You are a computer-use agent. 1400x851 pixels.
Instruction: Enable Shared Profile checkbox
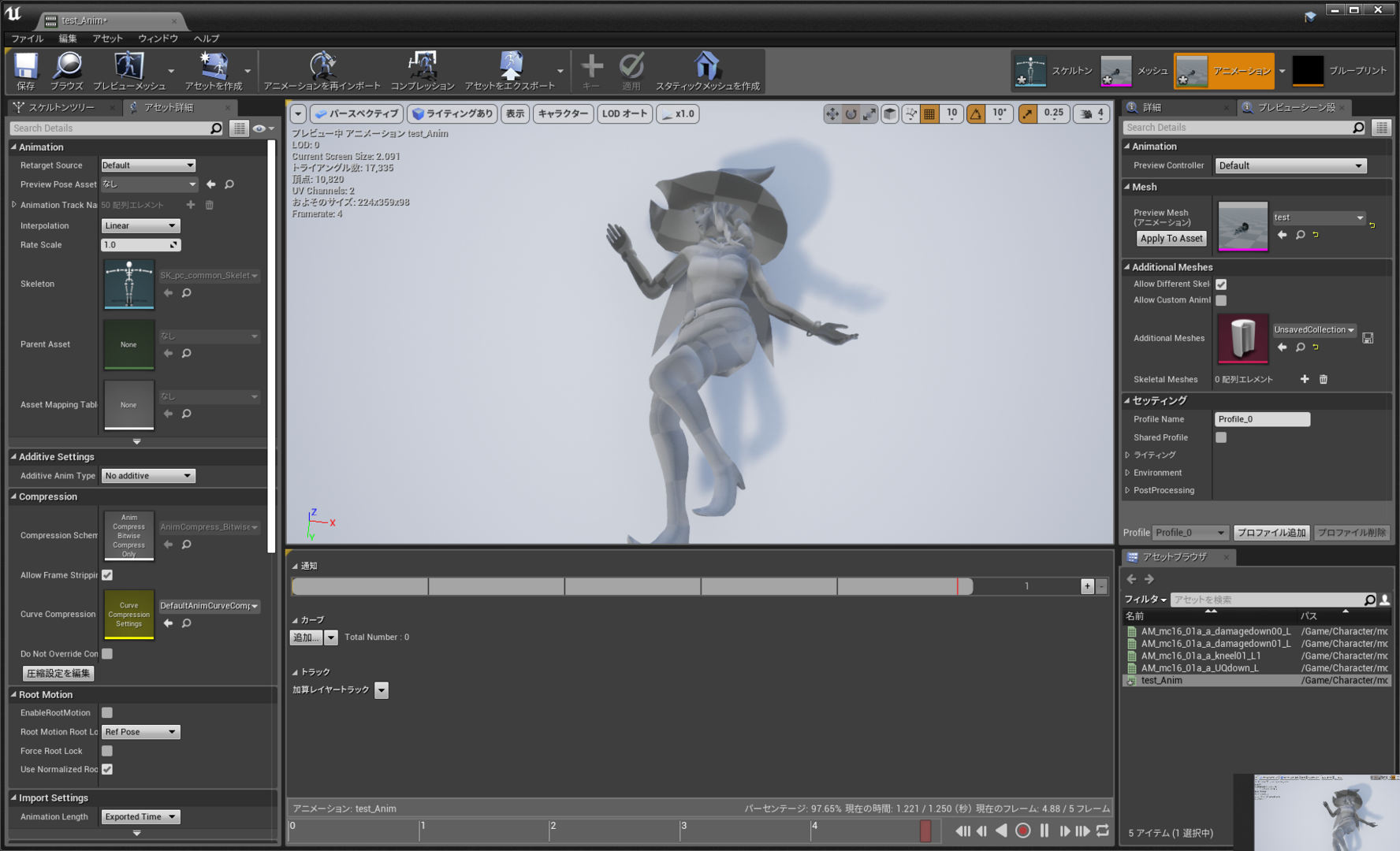coord(1221,437)
